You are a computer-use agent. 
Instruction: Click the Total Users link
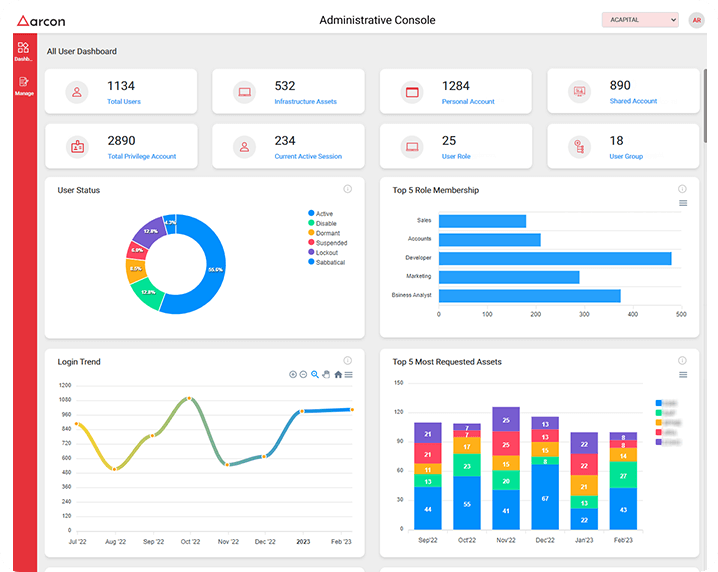pos(123,101)
